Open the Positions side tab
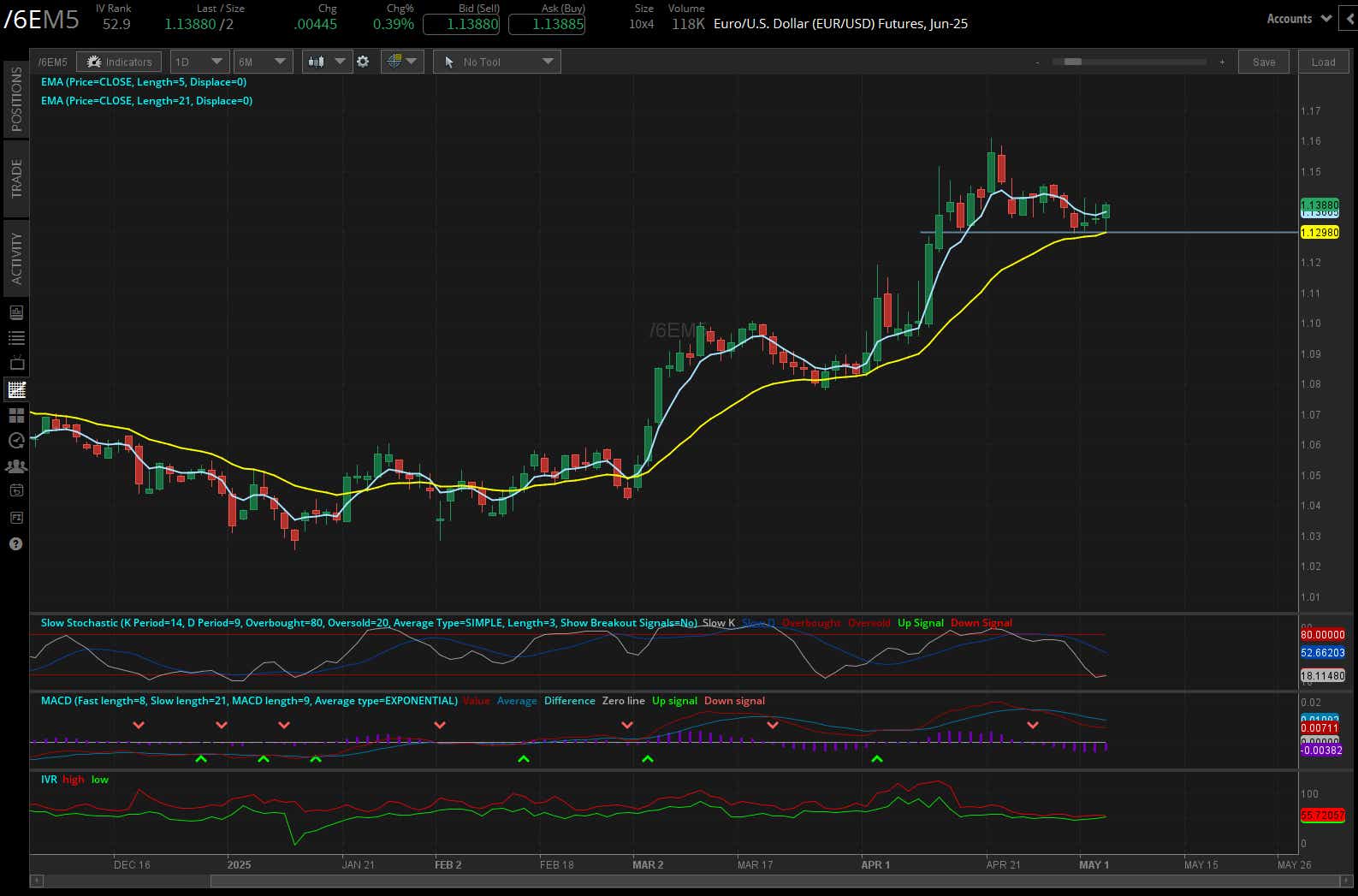The image size is (1358, 896). point(16,99)
